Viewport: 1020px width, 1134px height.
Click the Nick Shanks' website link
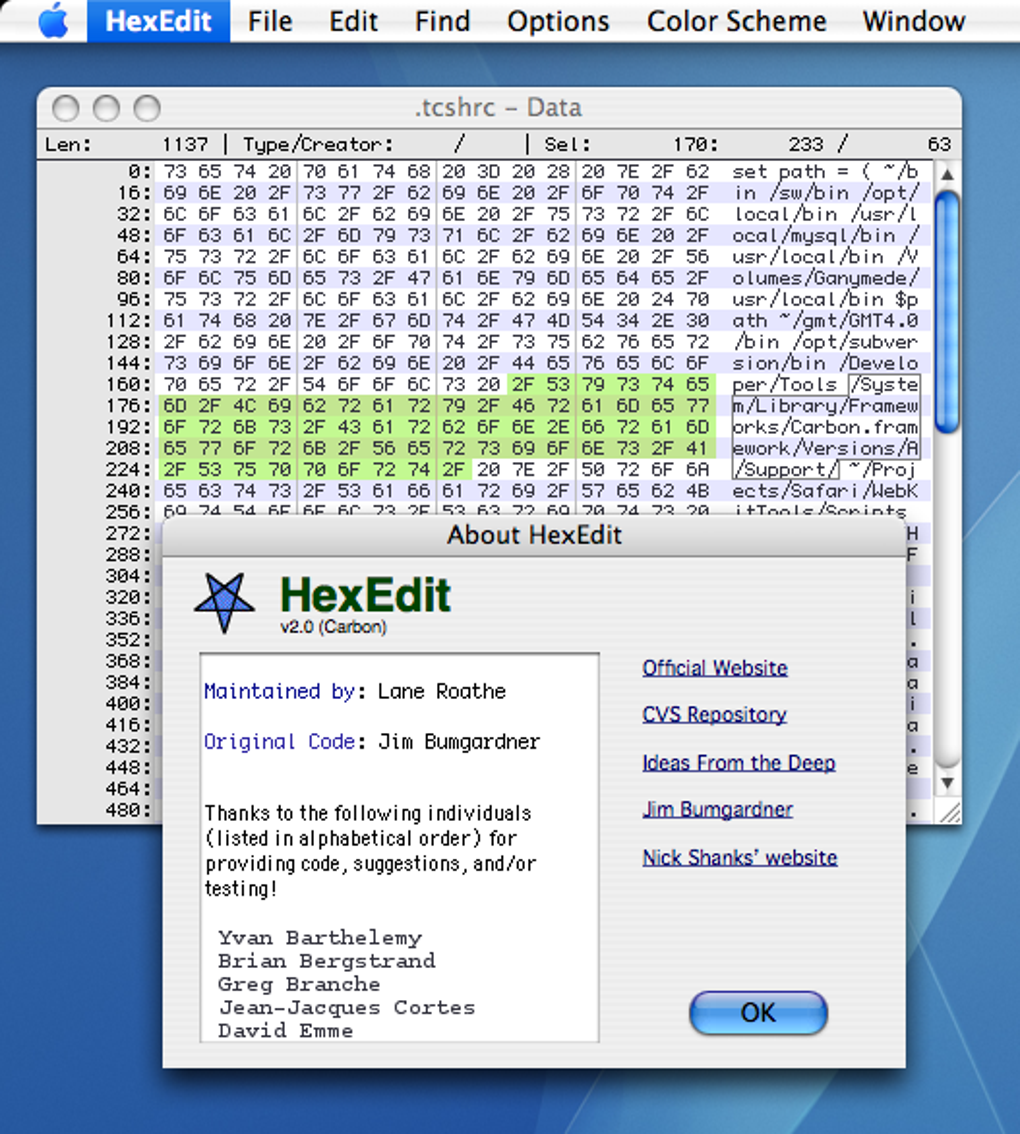[x=740, y=858]
